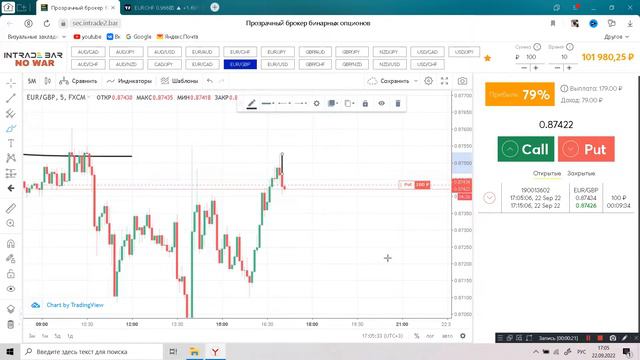Screen dimensions: 640x360
Task: Switch to the Закрытые closed trades tab
Action: pos(581,173)
